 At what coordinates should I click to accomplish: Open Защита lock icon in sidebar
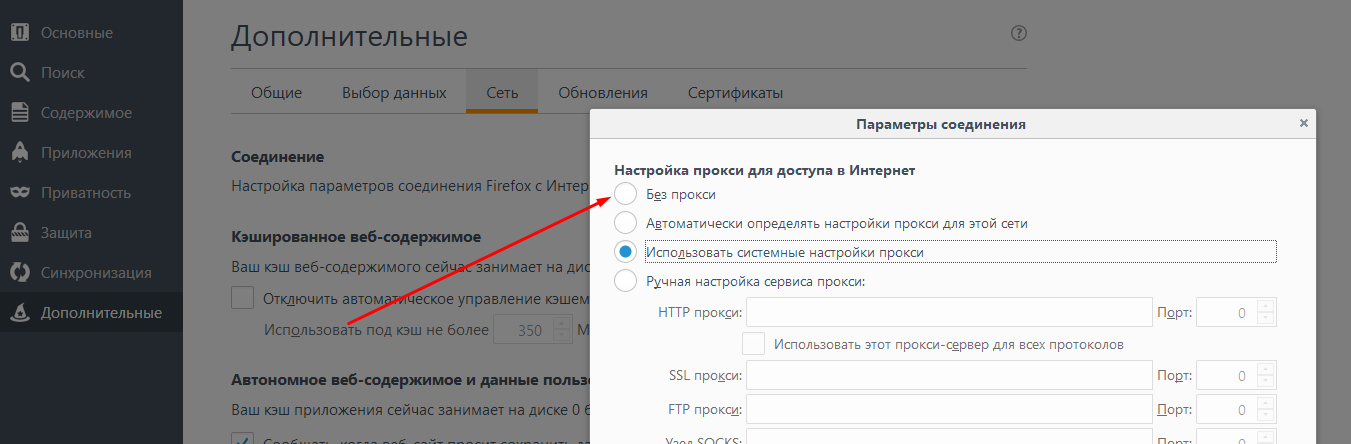tap(19, 233)
